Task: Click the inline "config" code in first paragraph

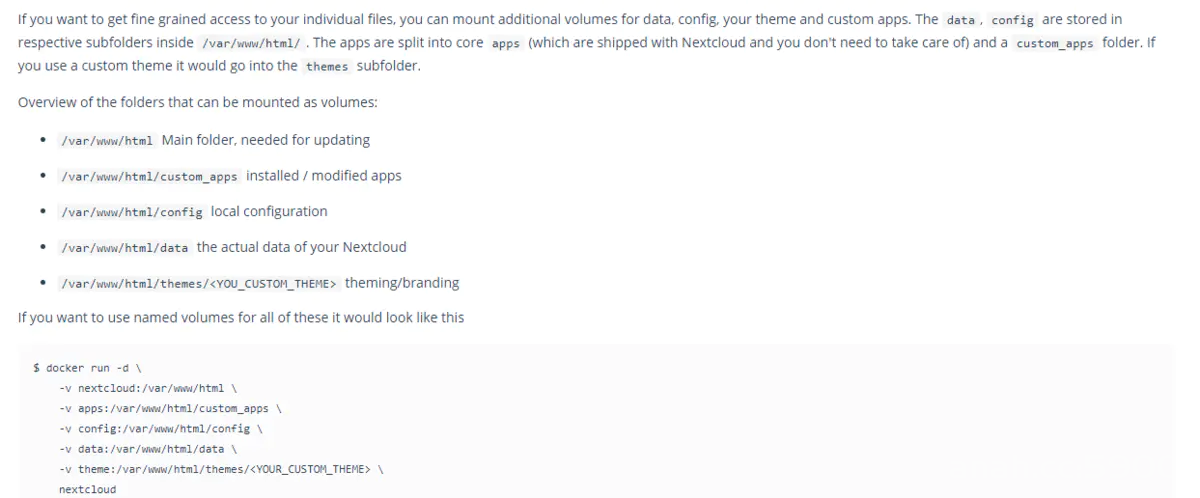Action: [1012, 19]
